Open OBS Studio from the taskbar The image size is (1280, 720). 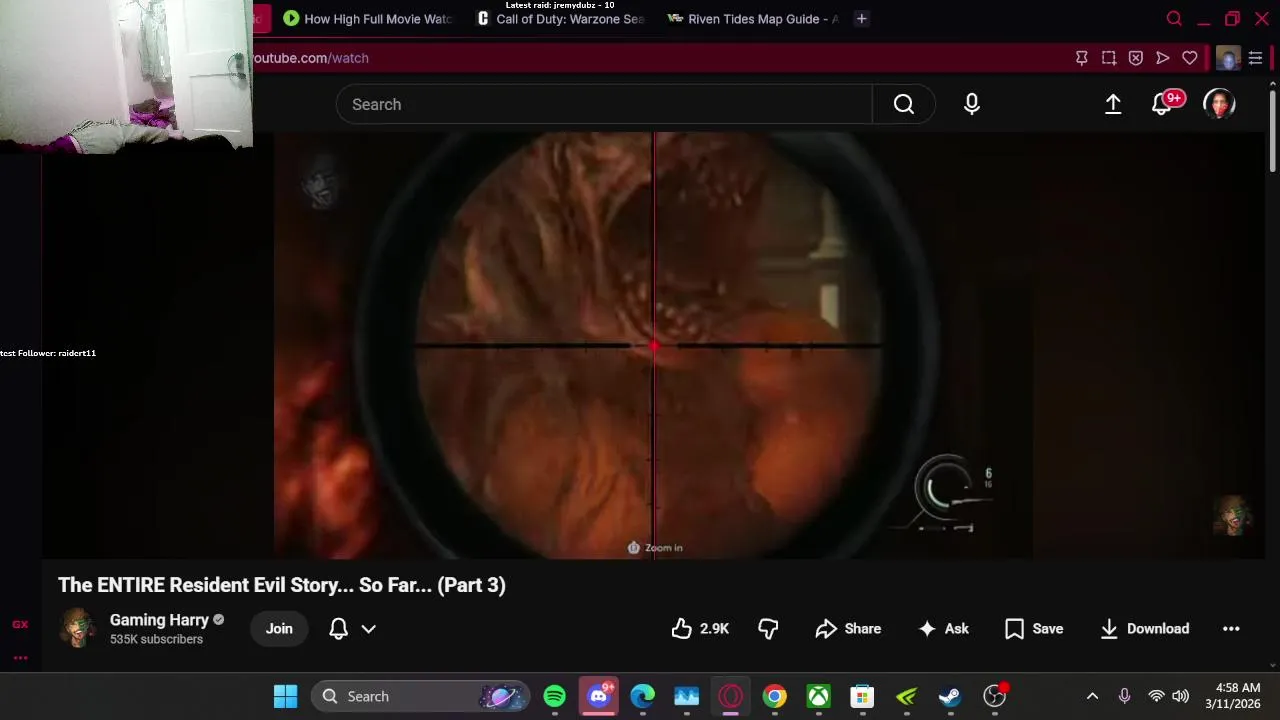pyautogui.click(x=994, y=696)
